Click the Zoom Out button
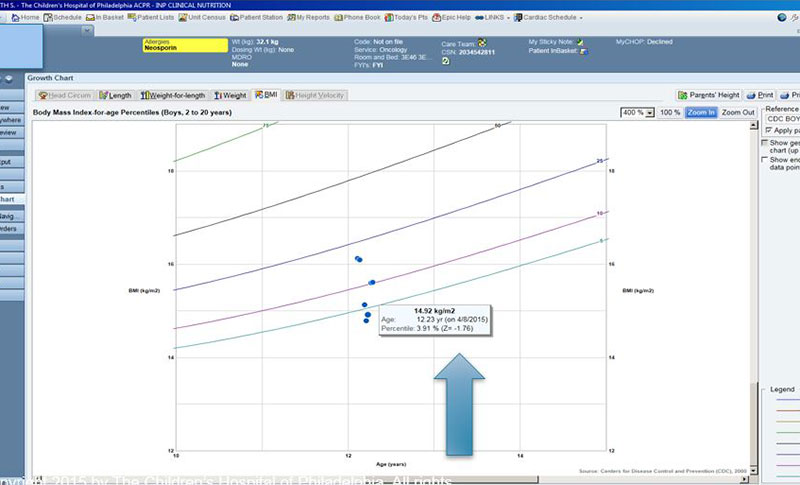Screen dimensions: 800x485 click(738, 112)
